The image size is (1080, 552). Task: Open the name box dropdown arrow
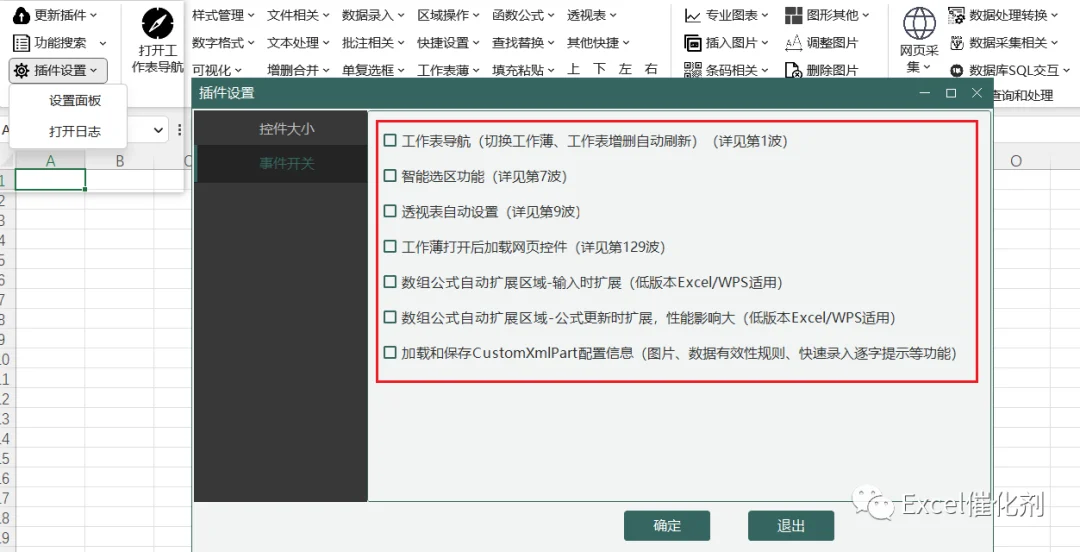pyautogui.click(x=158, y=130)
